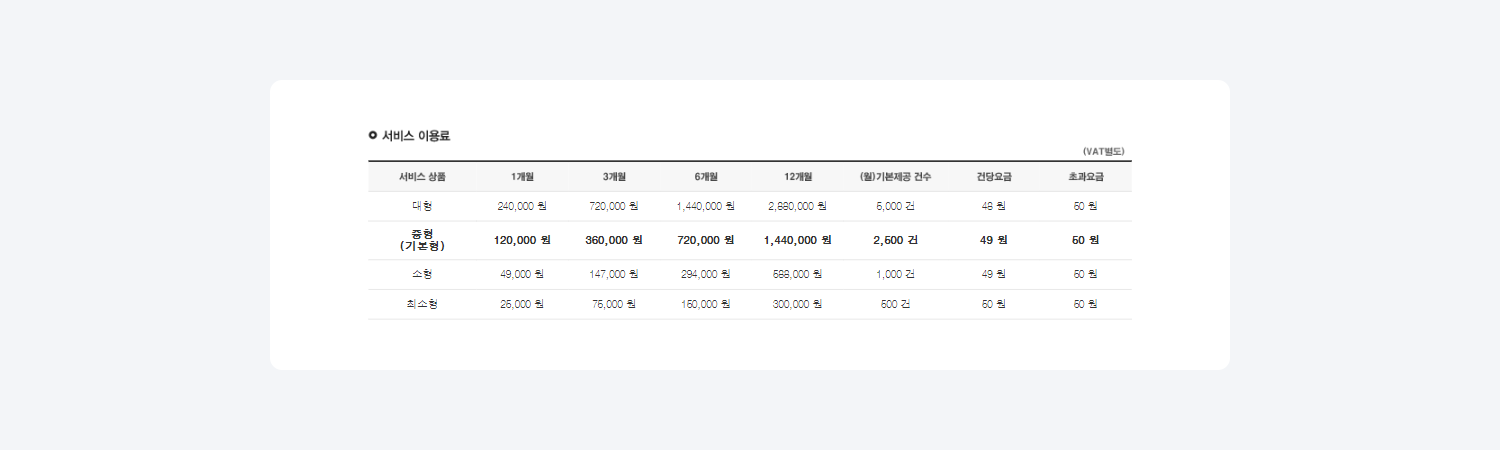Select the 서비스 상품 column header
Screen dimensions: 1500x450
(x=422, y=177)
